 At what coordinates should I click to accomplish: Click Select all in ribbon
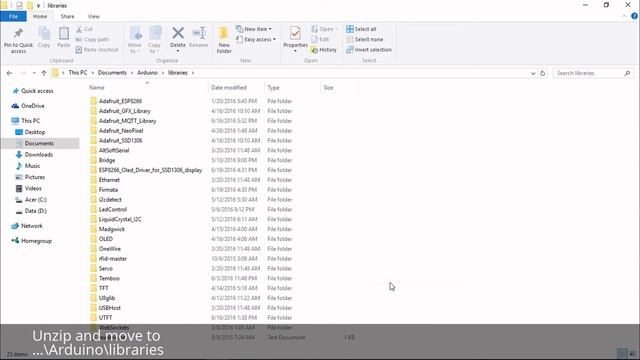361,29
